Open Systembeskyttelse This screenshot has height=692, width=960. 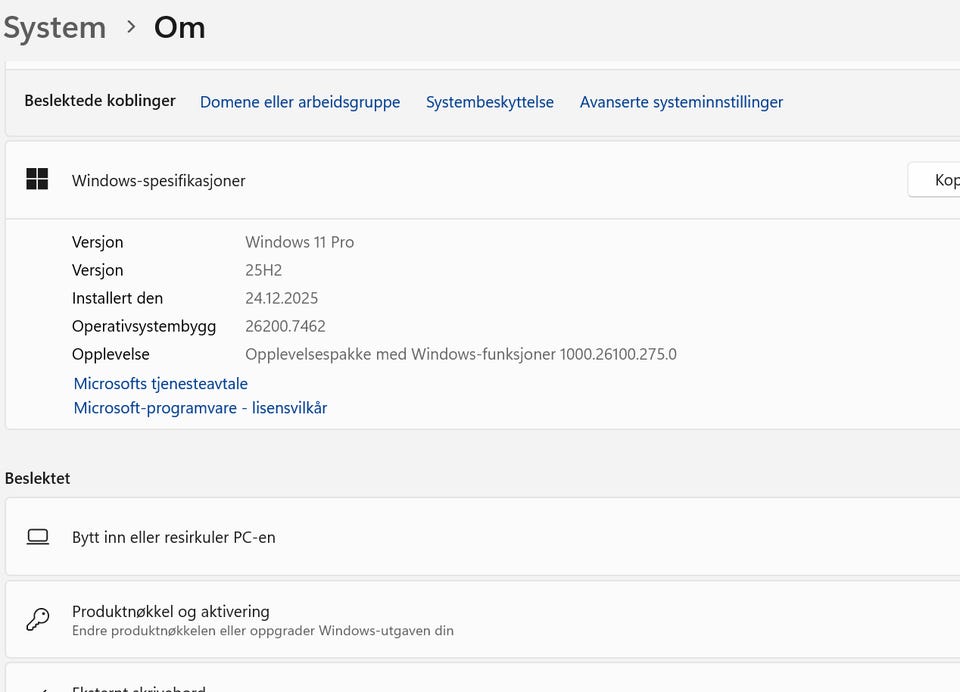[x=490, y=101]
